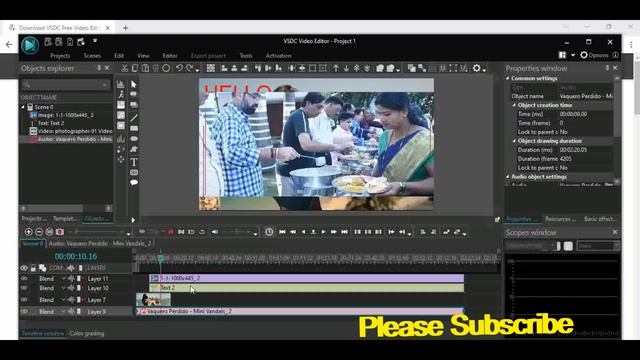Click the clock icon on the playback bar

point(269,232)
